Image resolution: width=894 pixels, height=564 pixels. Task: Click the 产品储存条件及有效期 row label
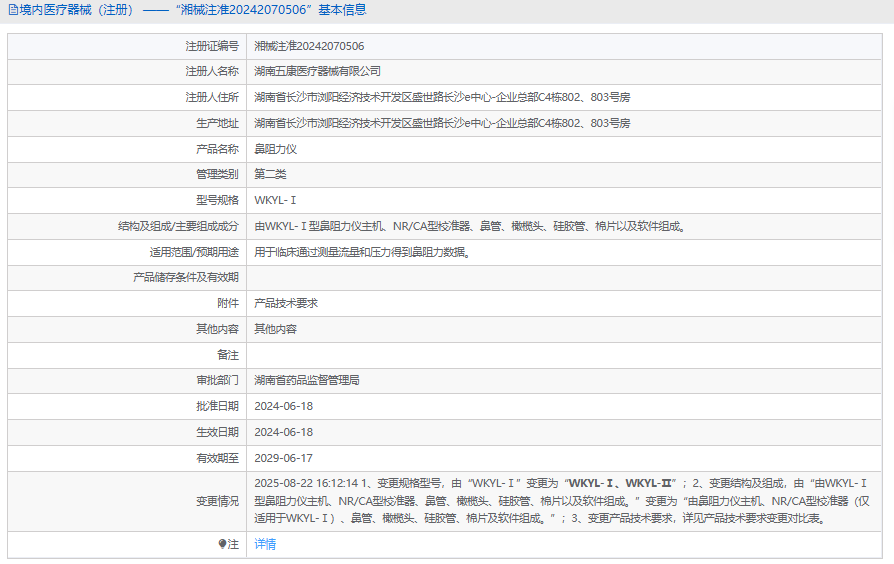click(186, 278)
